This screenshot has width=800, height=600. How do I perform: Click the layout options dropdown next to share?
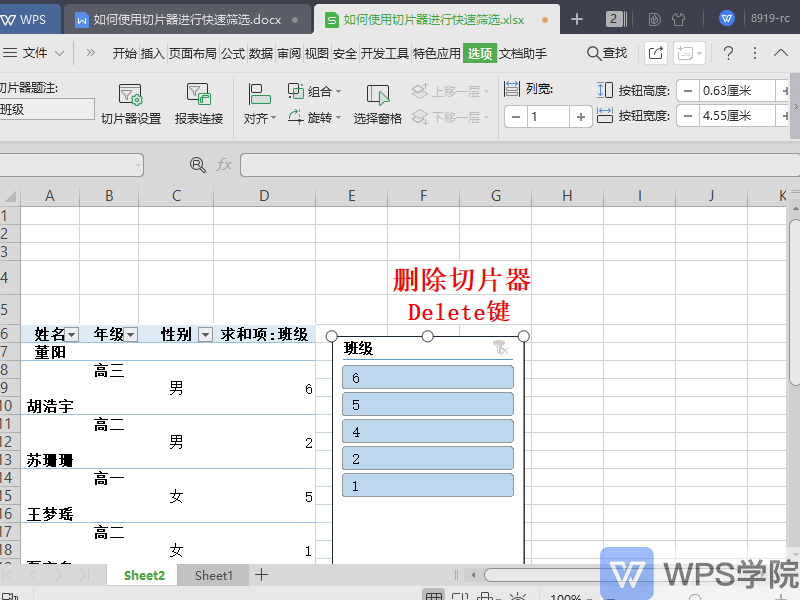[689, 53]
